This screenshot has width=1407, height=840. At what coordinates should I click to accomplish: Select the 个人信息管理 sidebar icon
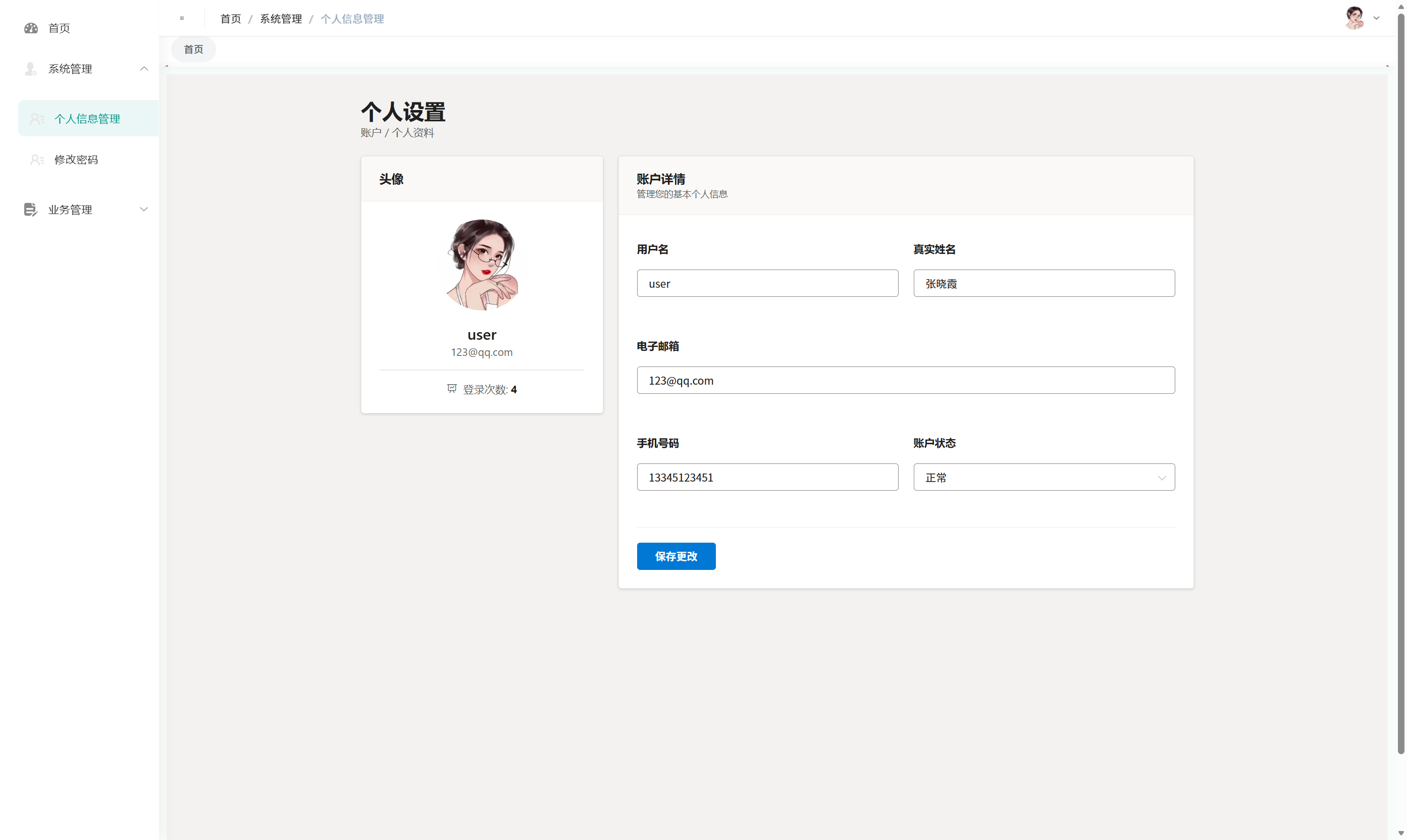coord(37,118)
